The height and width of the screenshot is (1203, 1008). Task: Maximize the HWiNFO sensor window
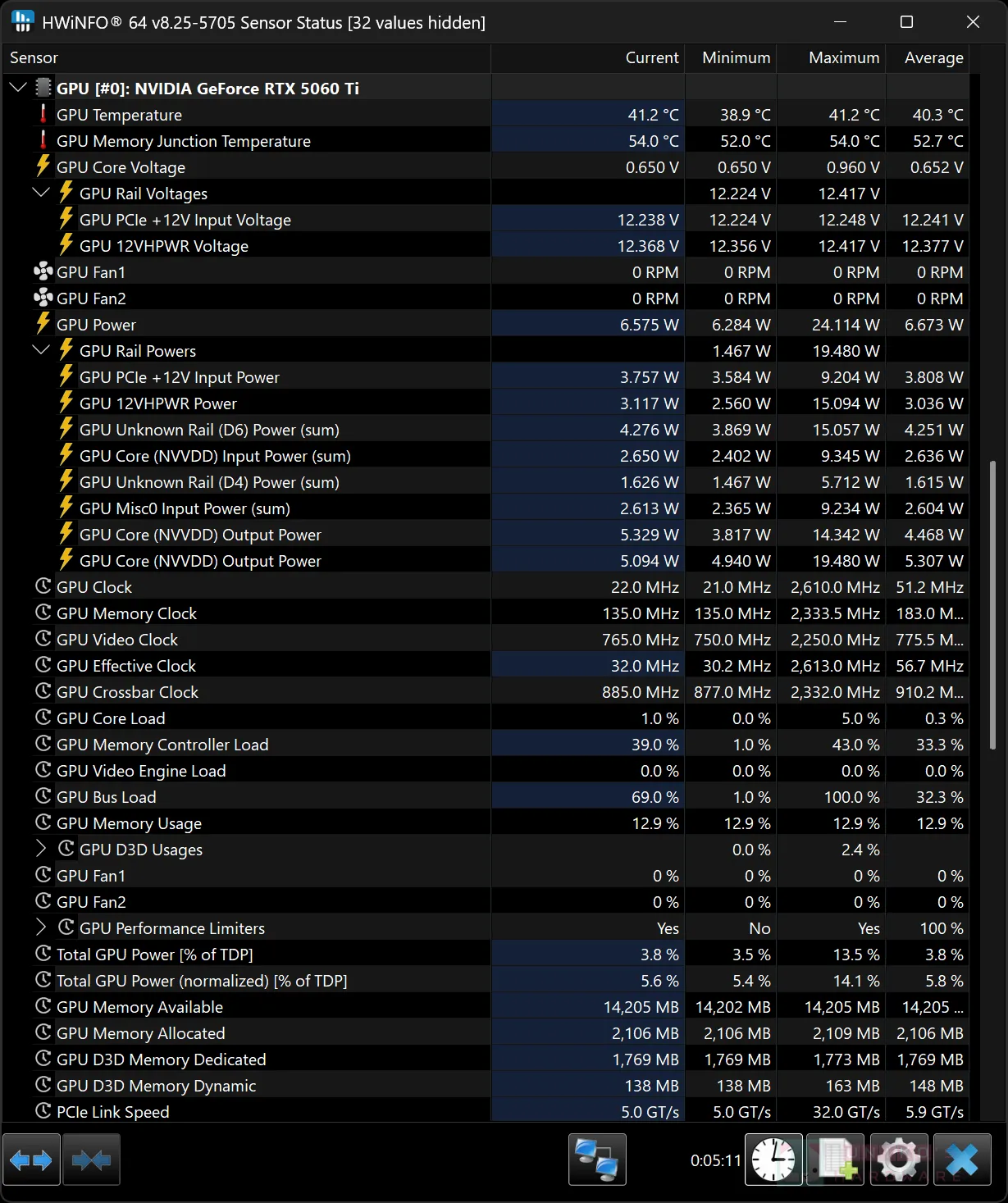[x=906, y=22]
